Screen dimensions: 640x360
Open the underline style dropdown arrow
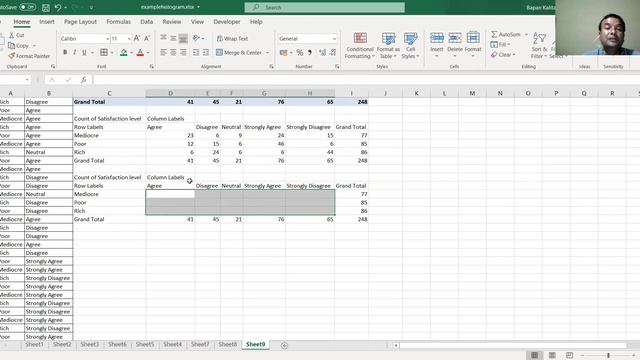[92, 52]
